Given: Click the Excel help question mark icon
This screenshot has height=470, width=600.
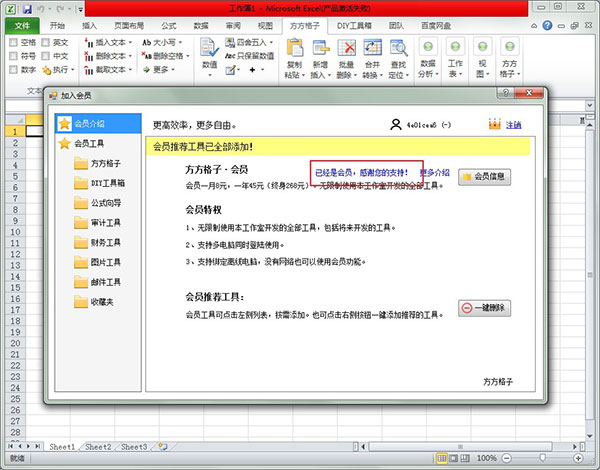Looking at the screenshot, I should [x=547, y=26].
